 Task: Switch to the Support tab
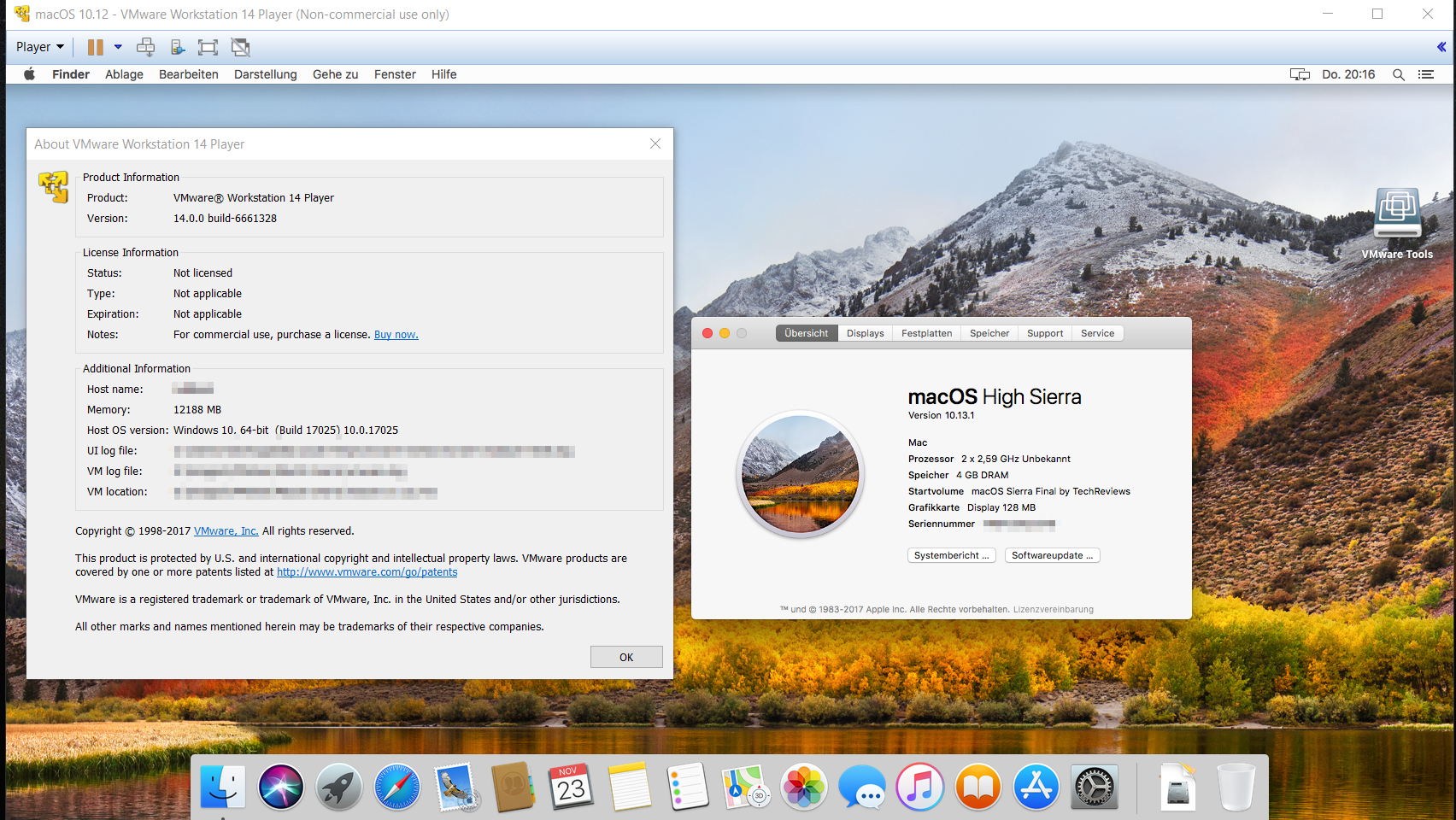point(1045,333)
